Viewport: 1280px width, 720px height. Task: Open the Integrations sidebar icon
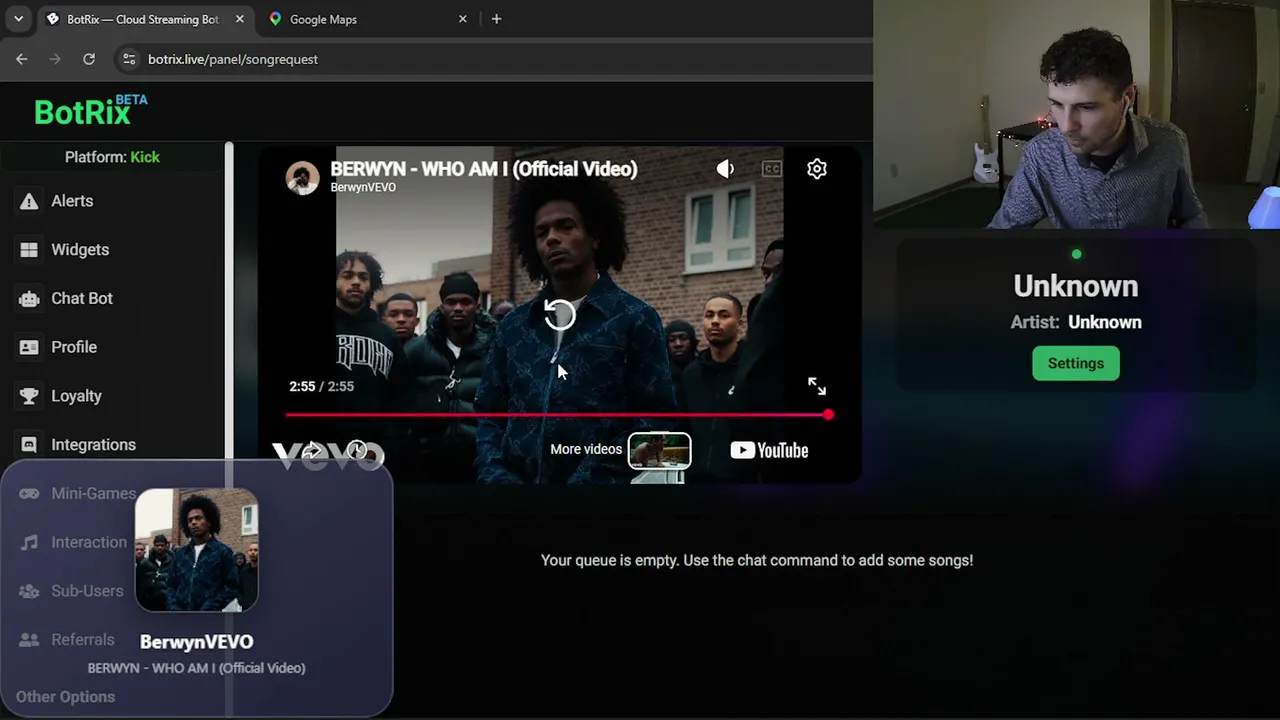tap(29, 445)
